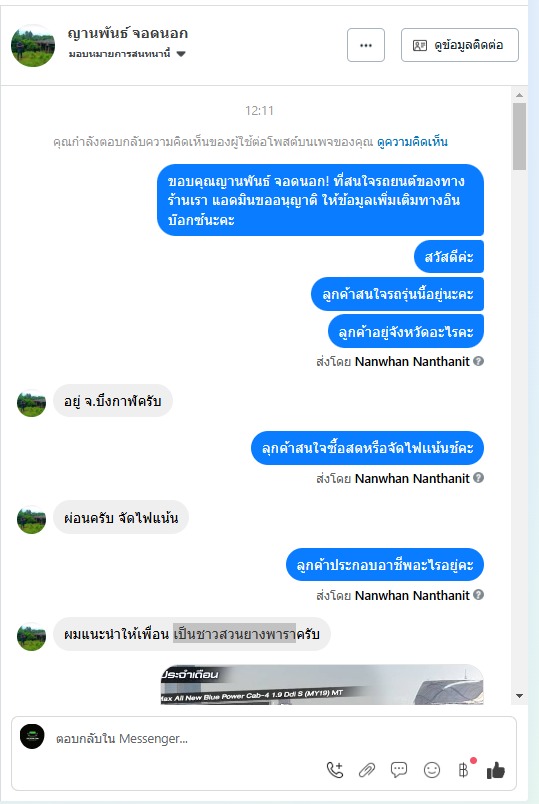The height and width of the screenshot is (804, 539).
Task: Click the customer profile picture in header
Action: pos(33,46)
